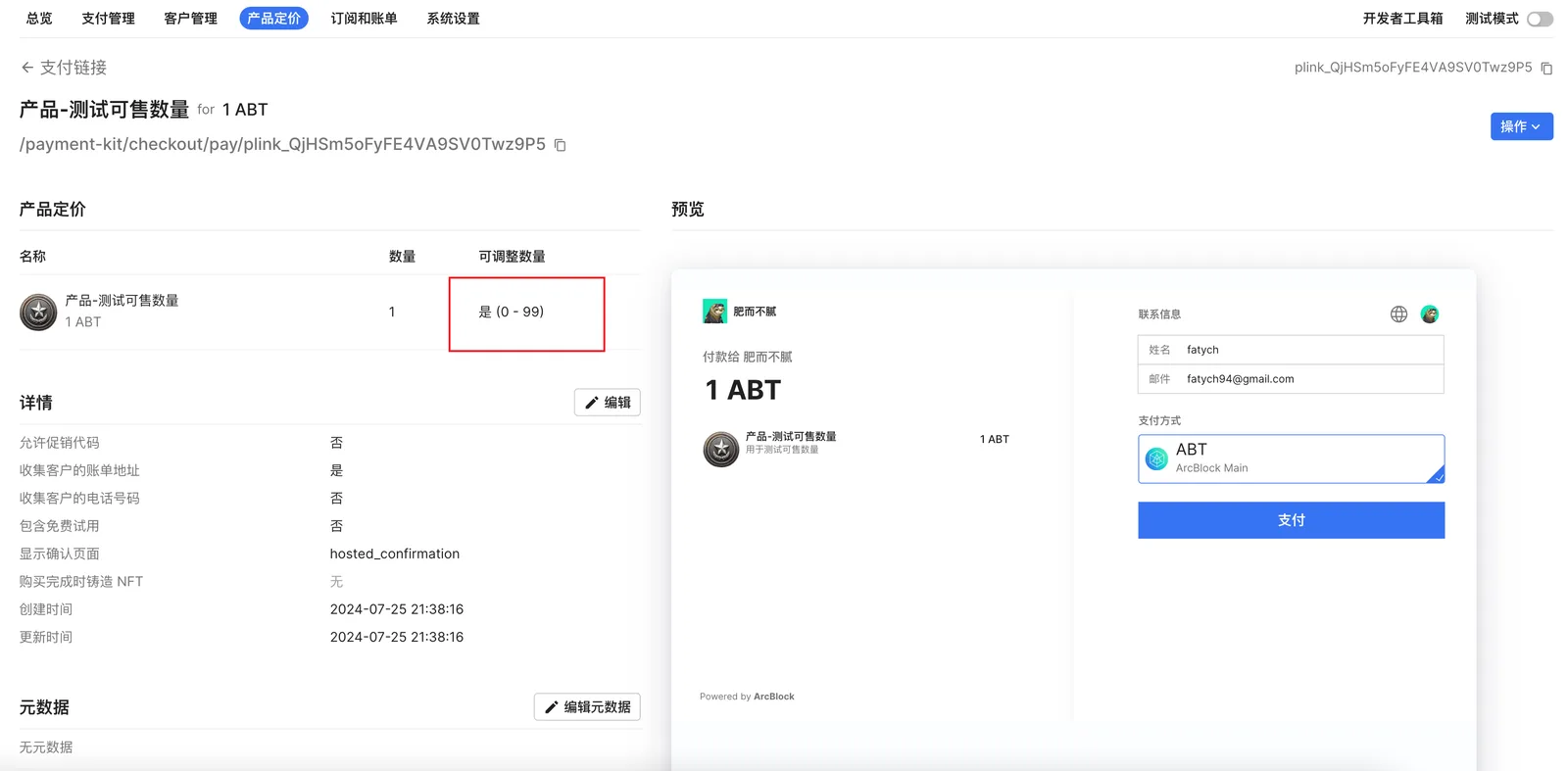Click the blue 支付 button
The image size is (1568, 771).
point(1291,520)
